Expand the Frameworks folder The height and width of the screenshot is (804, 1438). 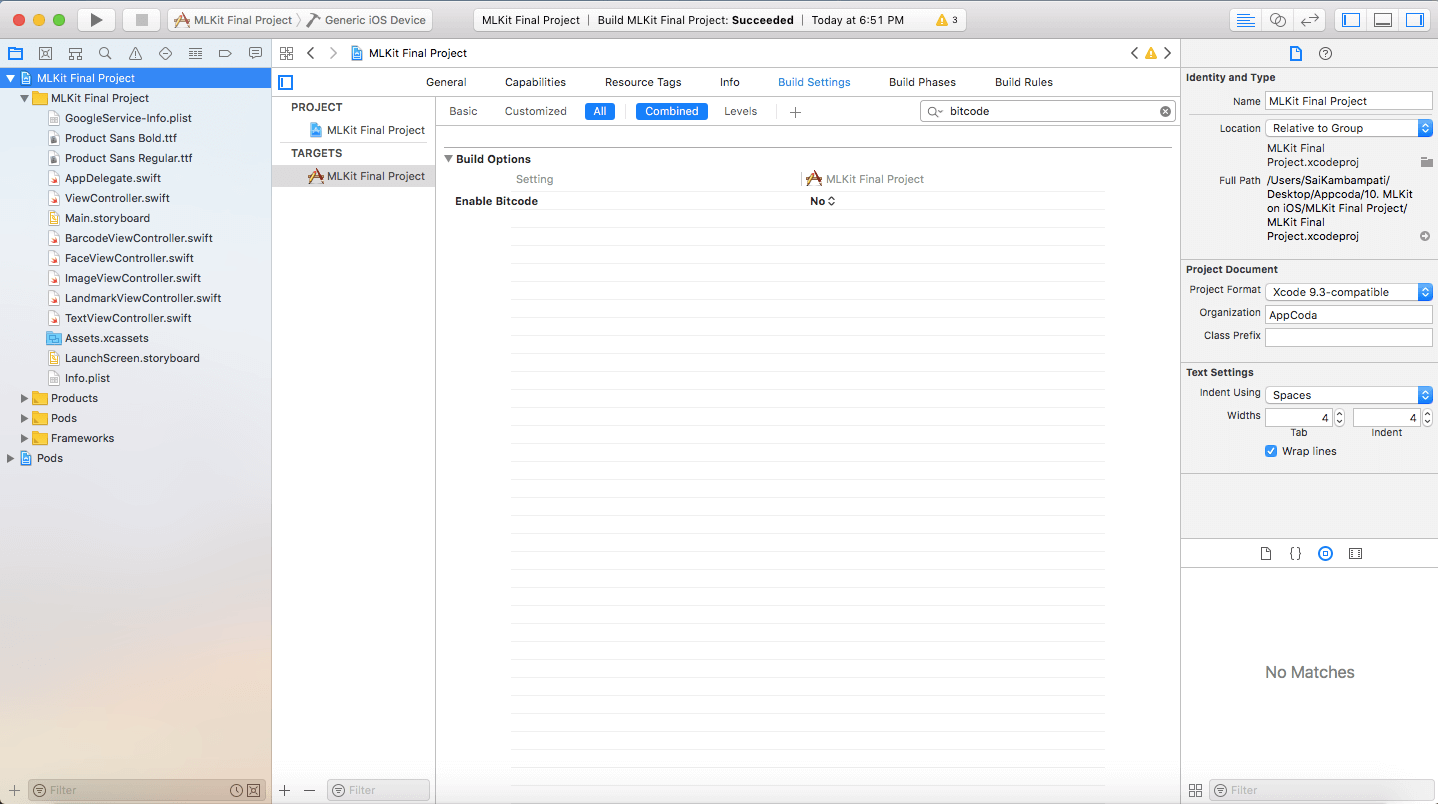tap(25, 438)
